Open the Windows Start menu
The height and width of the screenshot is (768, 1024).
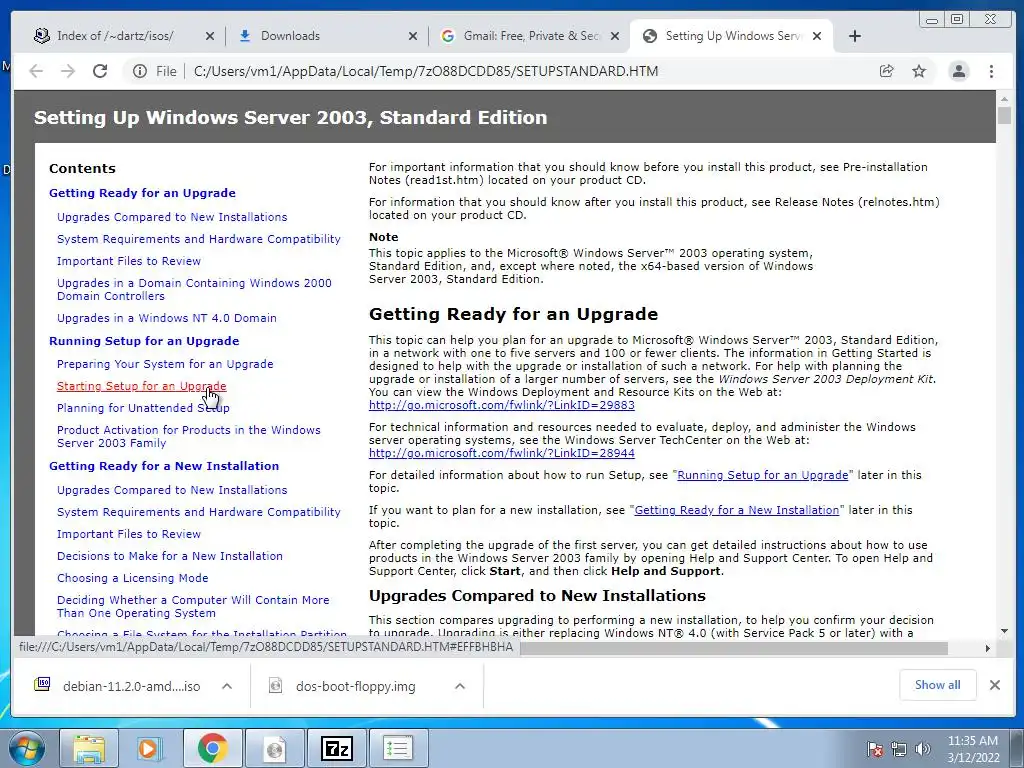click(x=27, y=748)
